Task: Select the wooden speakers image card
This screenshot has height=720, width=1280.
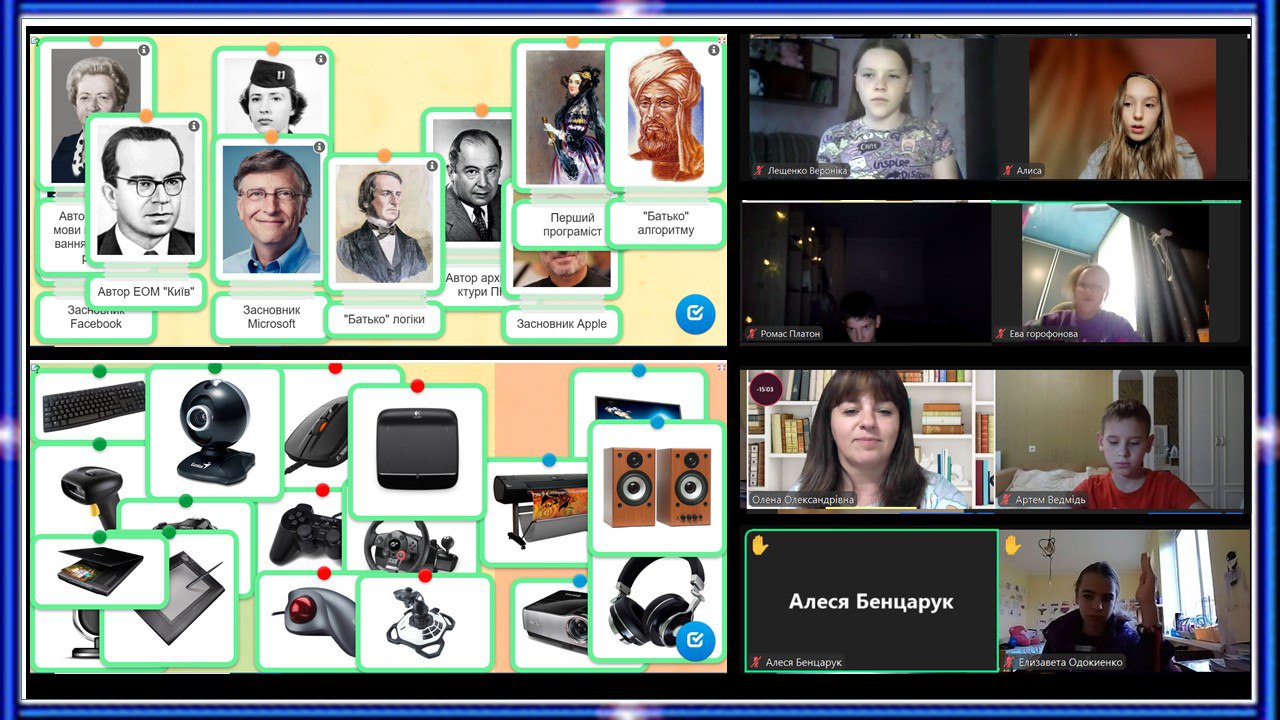Action: [656, 487]
